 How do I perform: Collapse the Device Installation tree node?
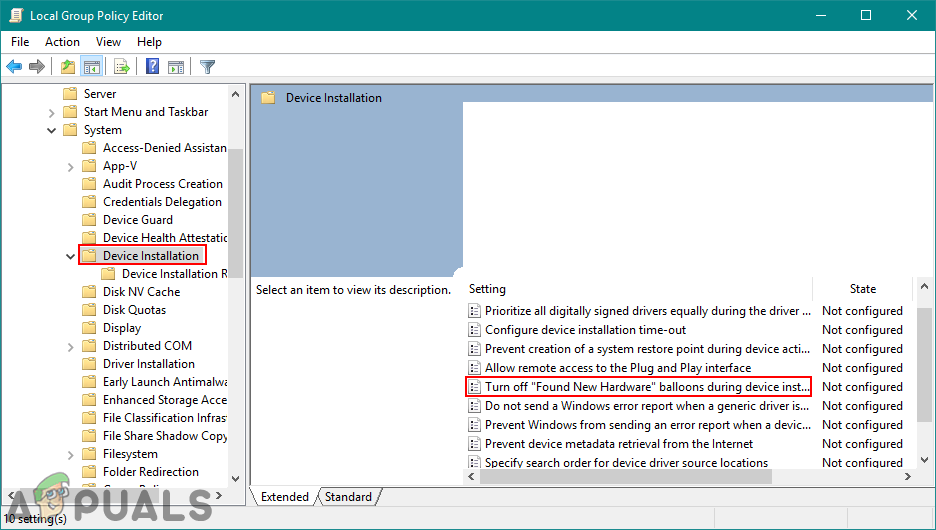[x=70, y=256]
